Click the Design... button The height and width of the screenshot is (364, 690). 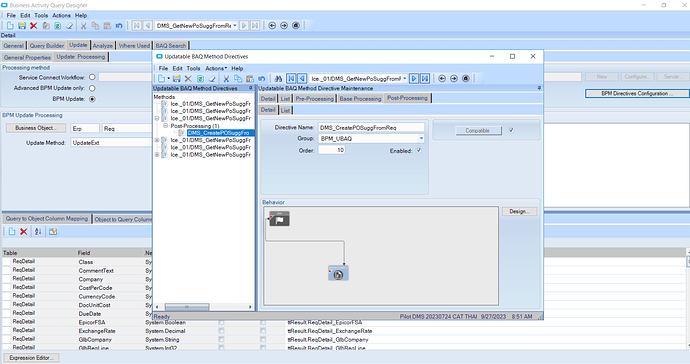click(519, 211)
